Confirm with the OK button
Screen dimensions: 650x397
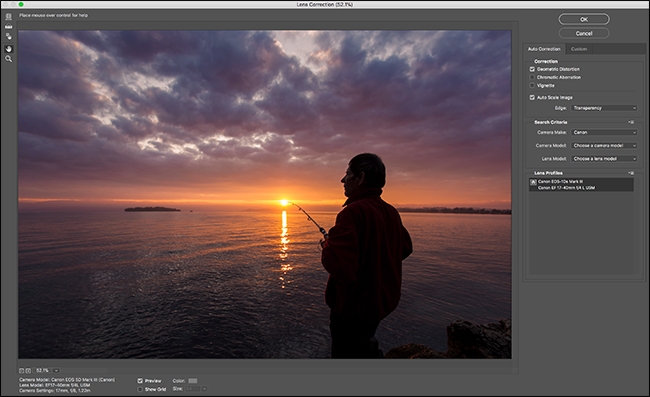584,19
